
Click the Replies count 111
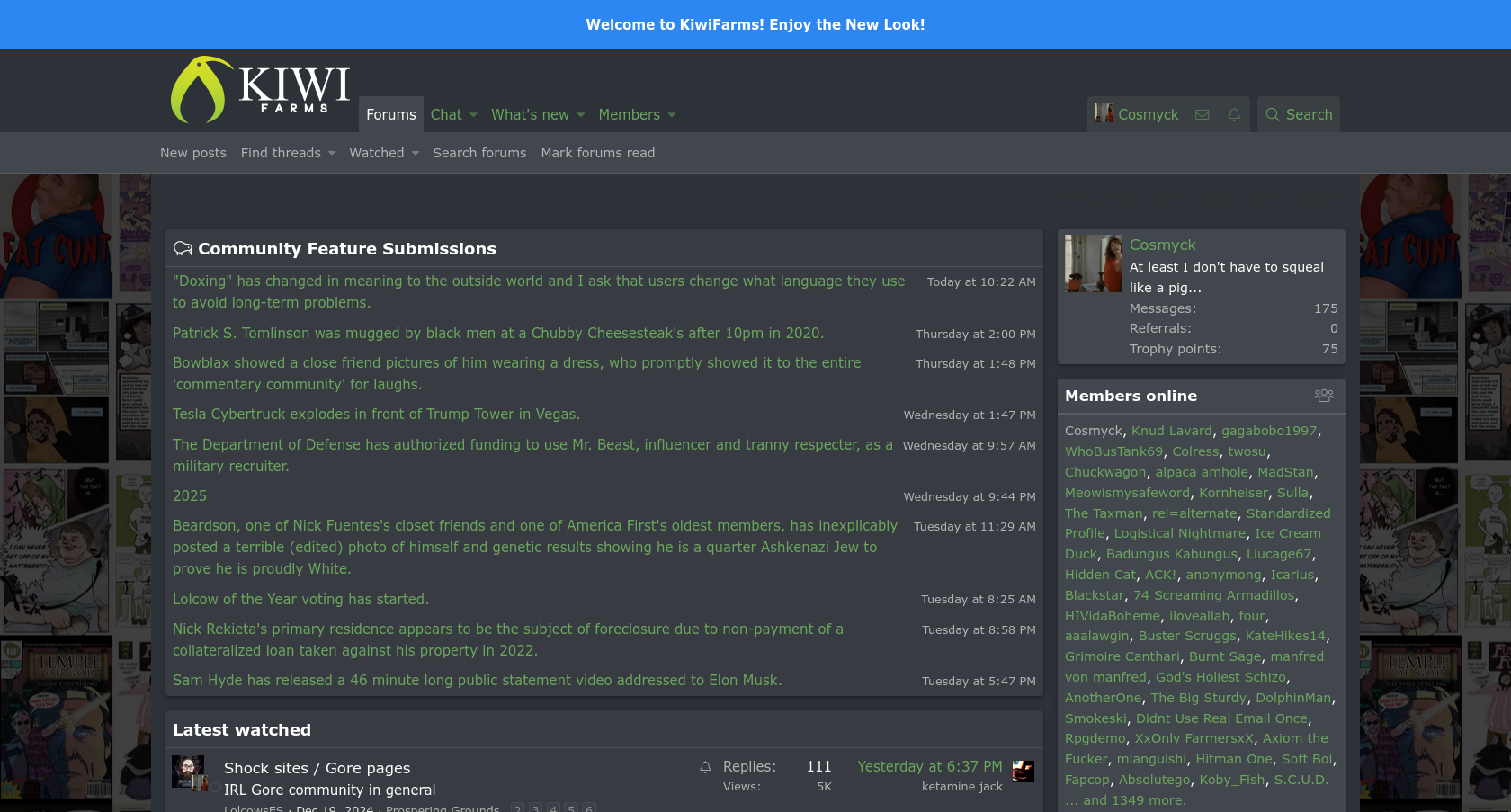(x=818, y=767)
